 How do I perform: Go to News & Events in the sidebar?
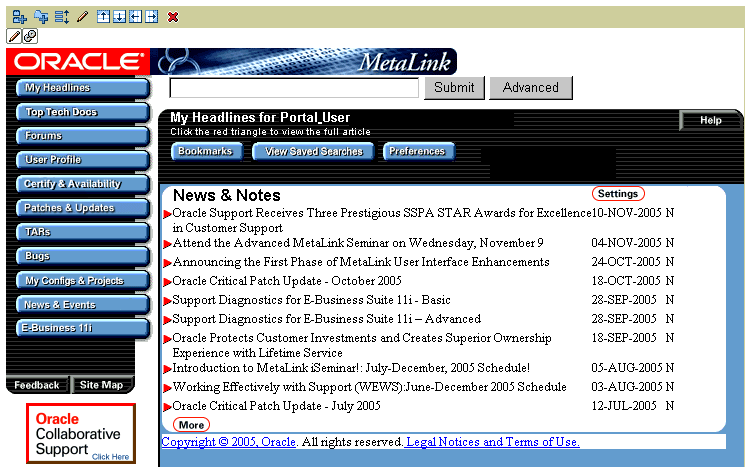click(x=82, y=305)
